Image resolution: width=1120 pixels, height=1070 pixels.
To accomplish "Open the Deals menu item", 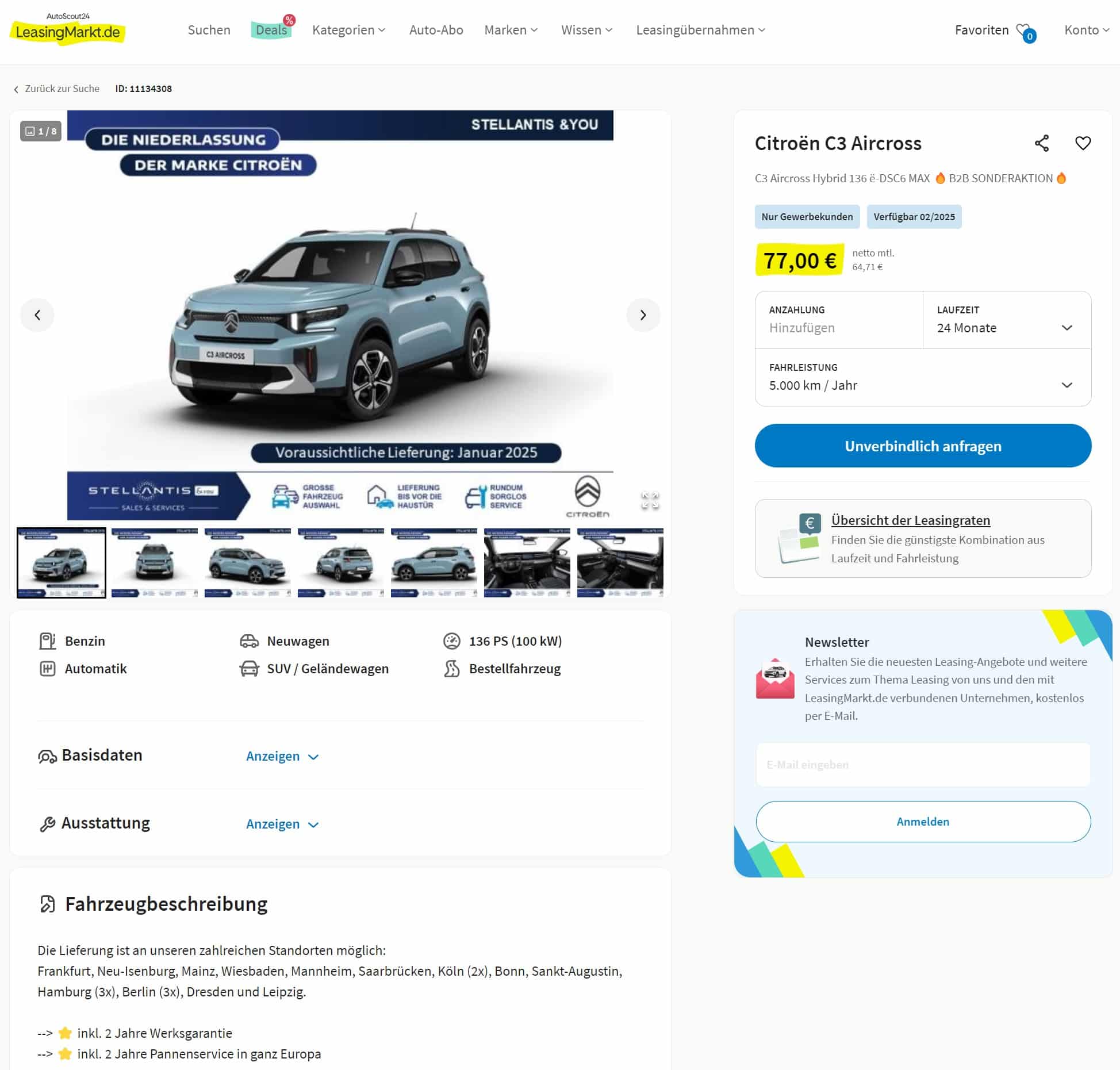I will click(x=271, y=30).
